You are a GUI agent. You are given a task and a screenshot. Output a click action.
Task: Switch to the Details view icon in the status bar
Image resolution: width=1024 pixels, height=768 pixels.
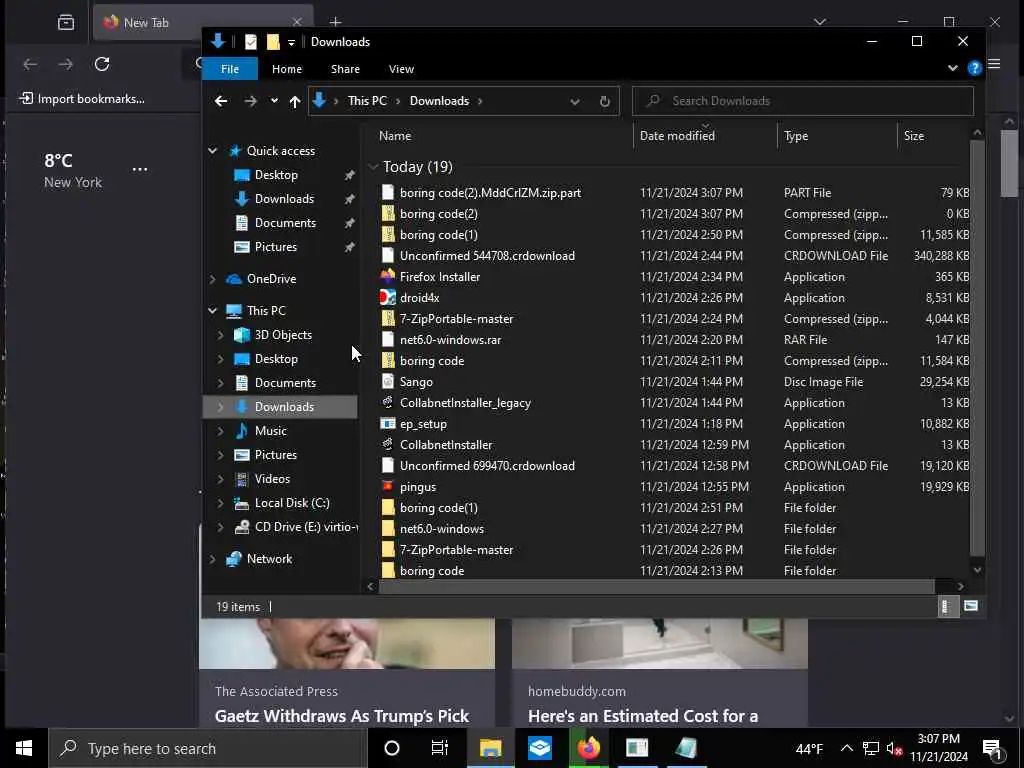coord(946,607)
